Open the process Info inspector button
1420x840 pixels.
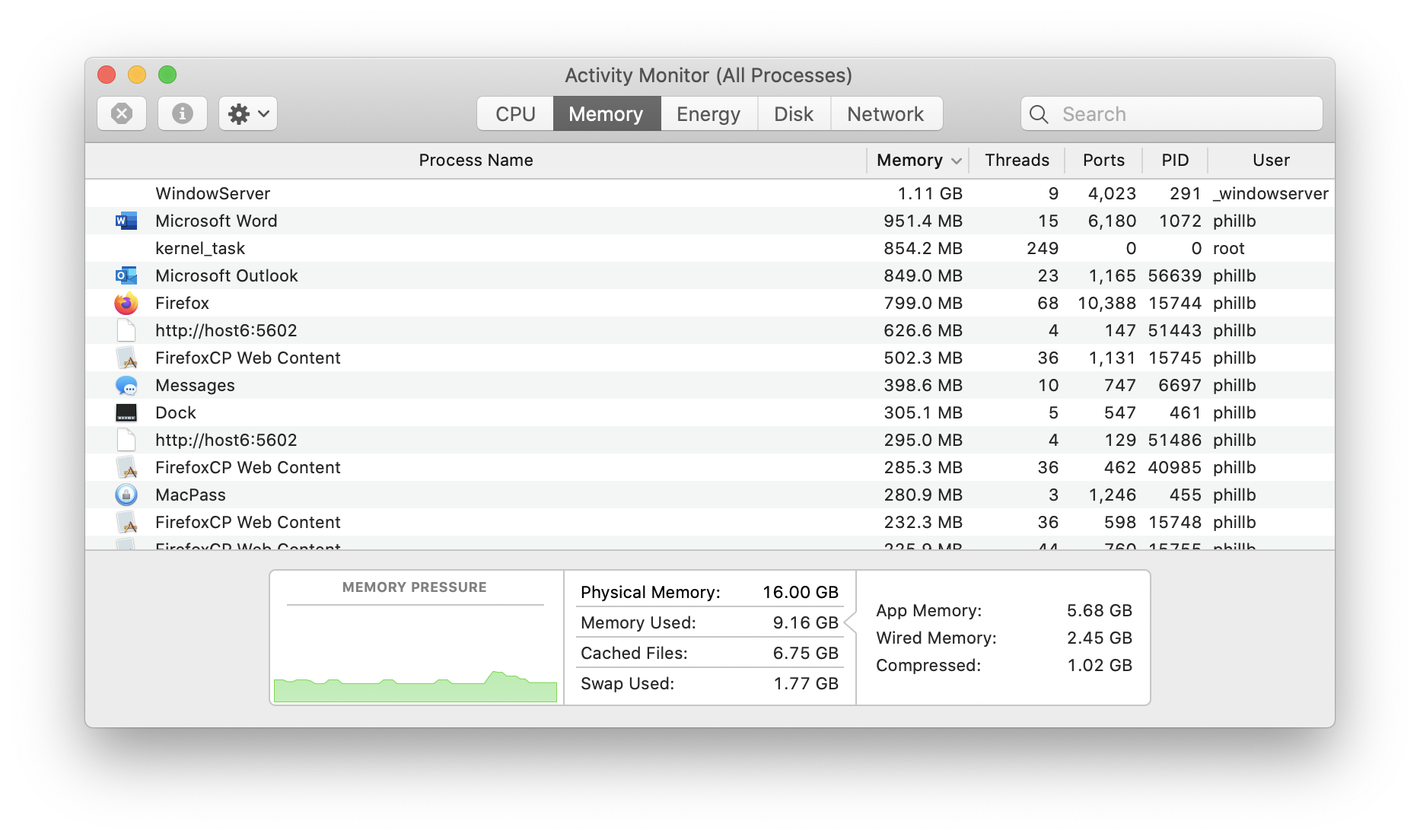click(183, 114)
